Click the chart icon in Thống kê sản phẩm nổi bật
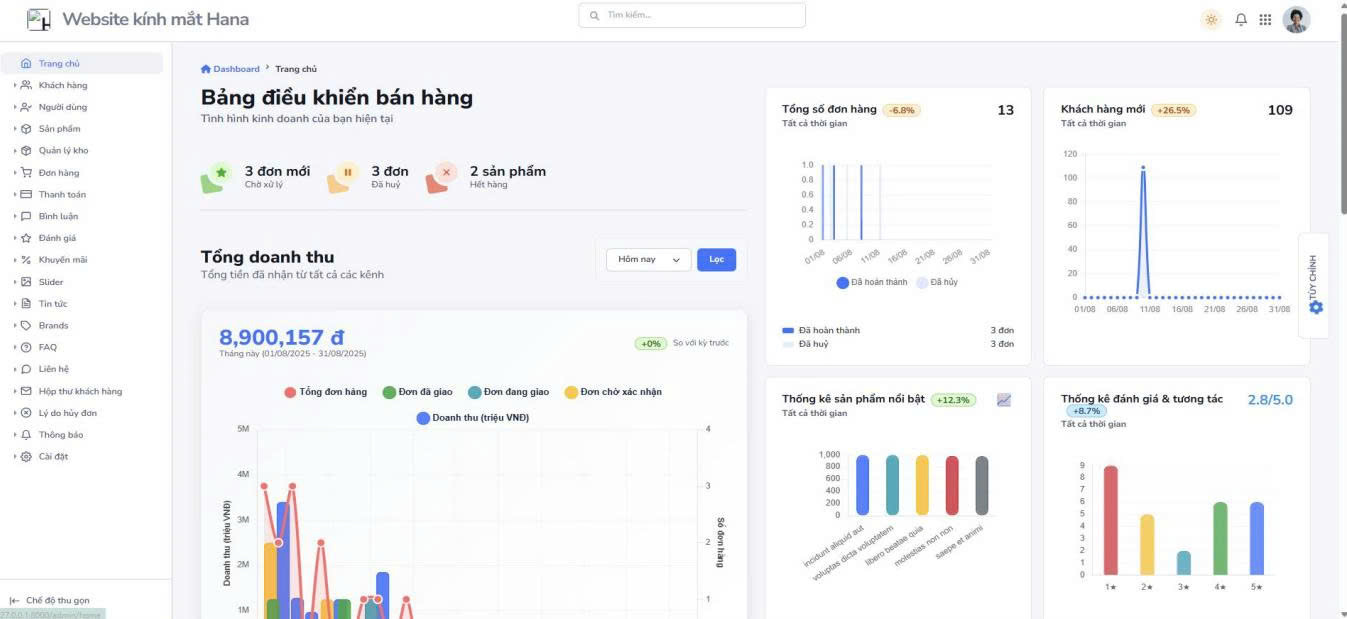The image size is (1347, 619). point(1004,400)
